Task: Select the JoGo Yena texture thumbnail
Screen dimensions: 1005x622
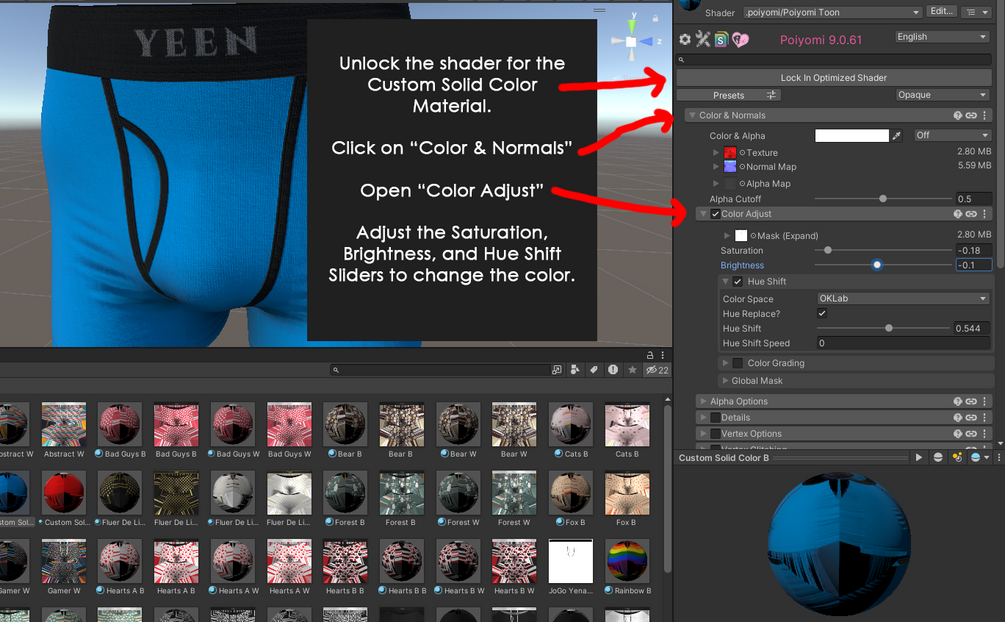Action: (x=570, y=560)
